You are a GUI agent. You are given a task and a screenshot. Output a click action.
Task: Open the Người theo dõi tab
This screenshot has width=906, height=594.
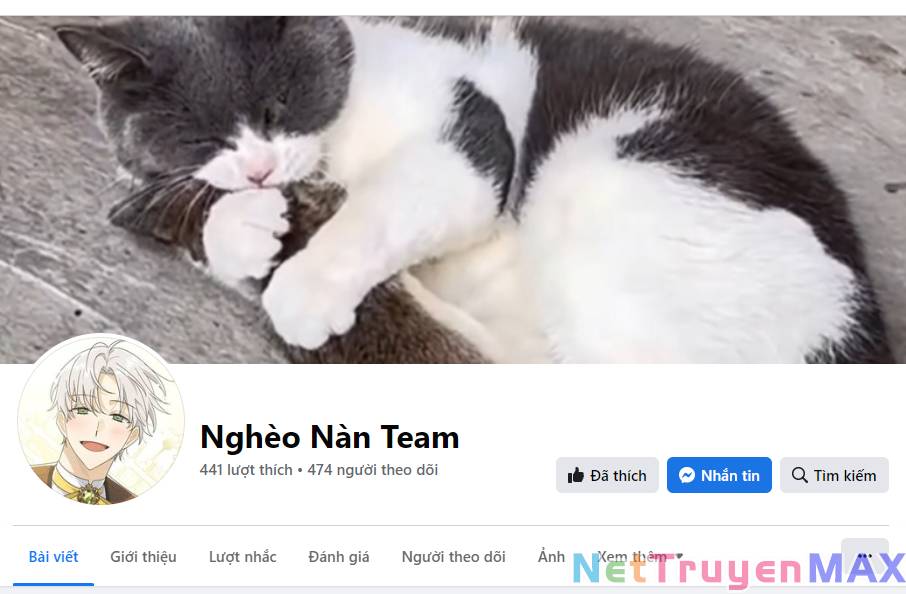click(454, 556)
